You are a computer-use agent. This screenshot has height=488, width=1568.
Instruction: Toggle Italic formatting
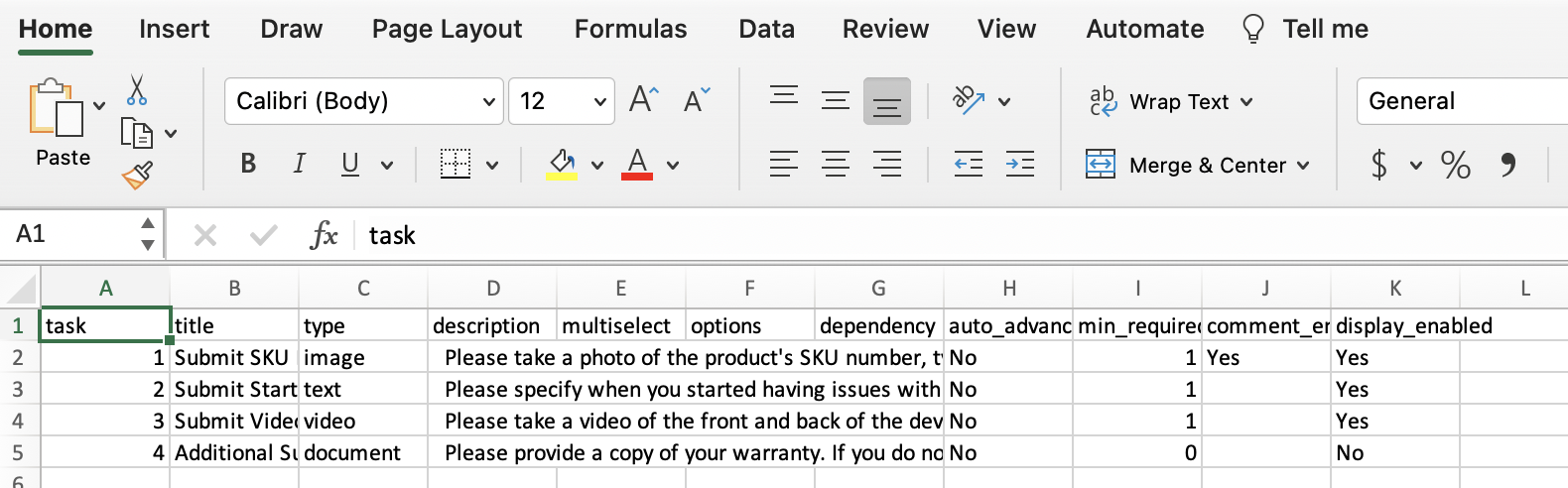pyautogui.click(x=299, y=164)
